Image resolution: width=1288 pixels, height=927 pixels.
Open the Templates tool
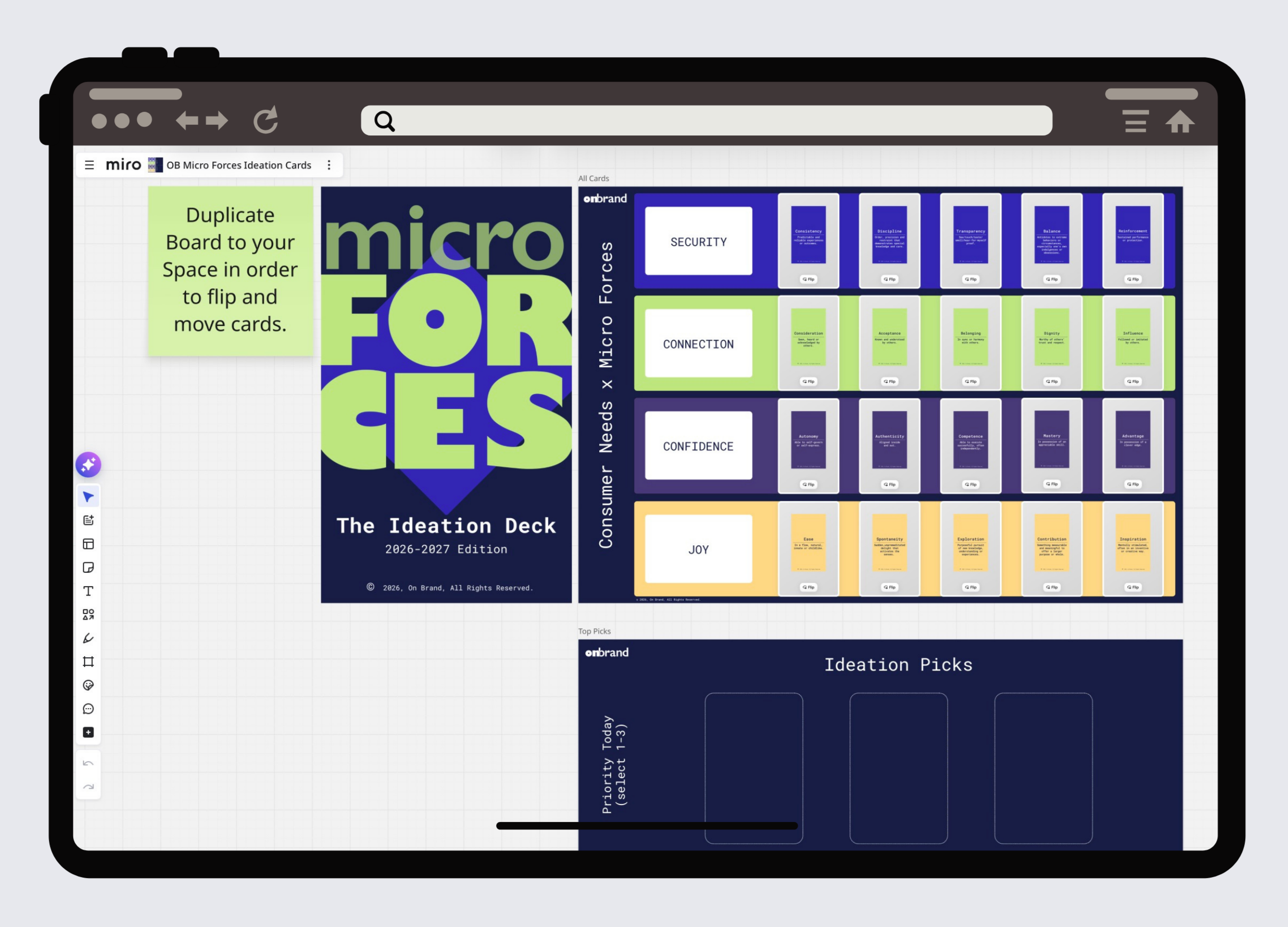coord(88,544)
